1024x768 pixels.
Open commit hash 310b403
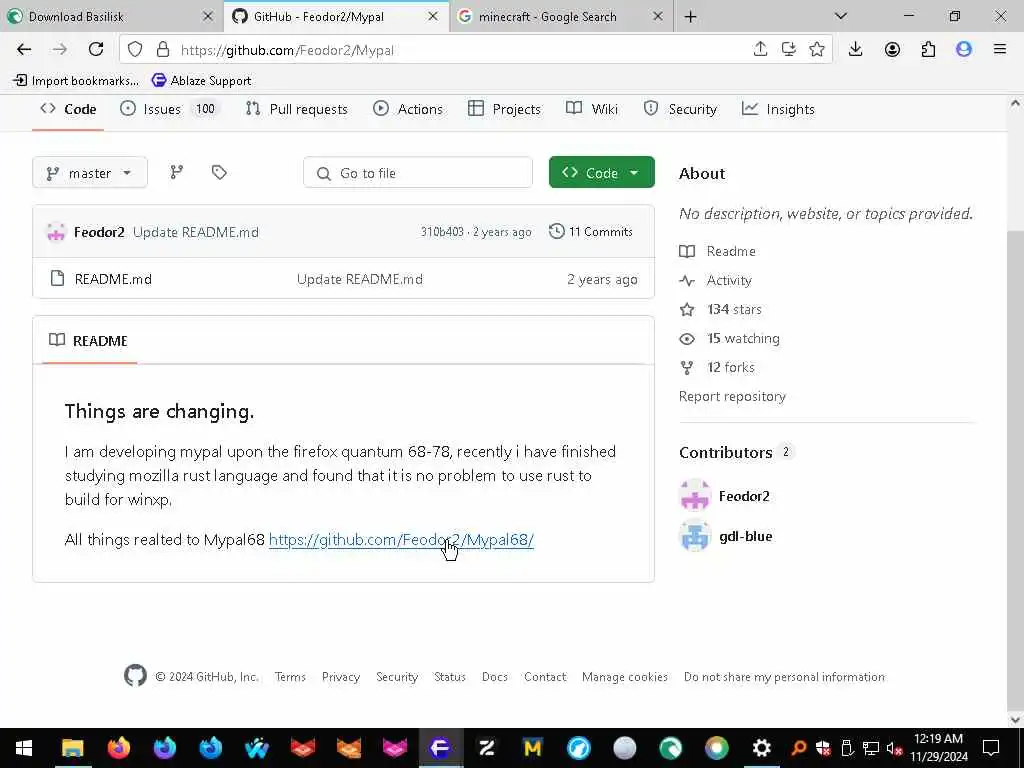point(442,232)
